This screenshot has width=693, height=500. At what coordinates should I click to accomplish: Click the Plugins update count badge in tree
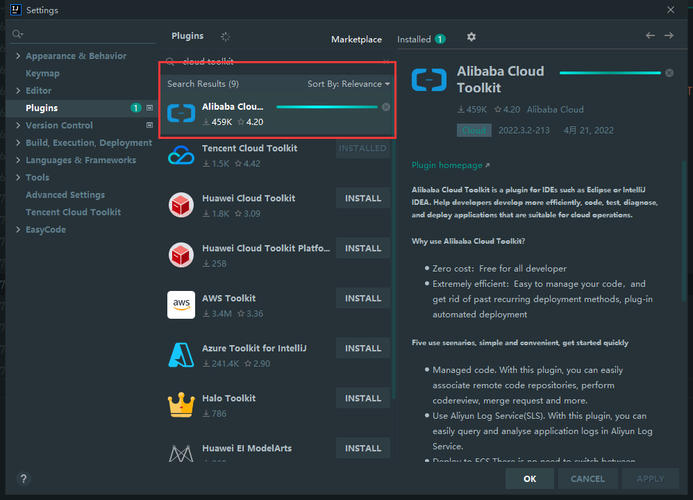[136, 108]
